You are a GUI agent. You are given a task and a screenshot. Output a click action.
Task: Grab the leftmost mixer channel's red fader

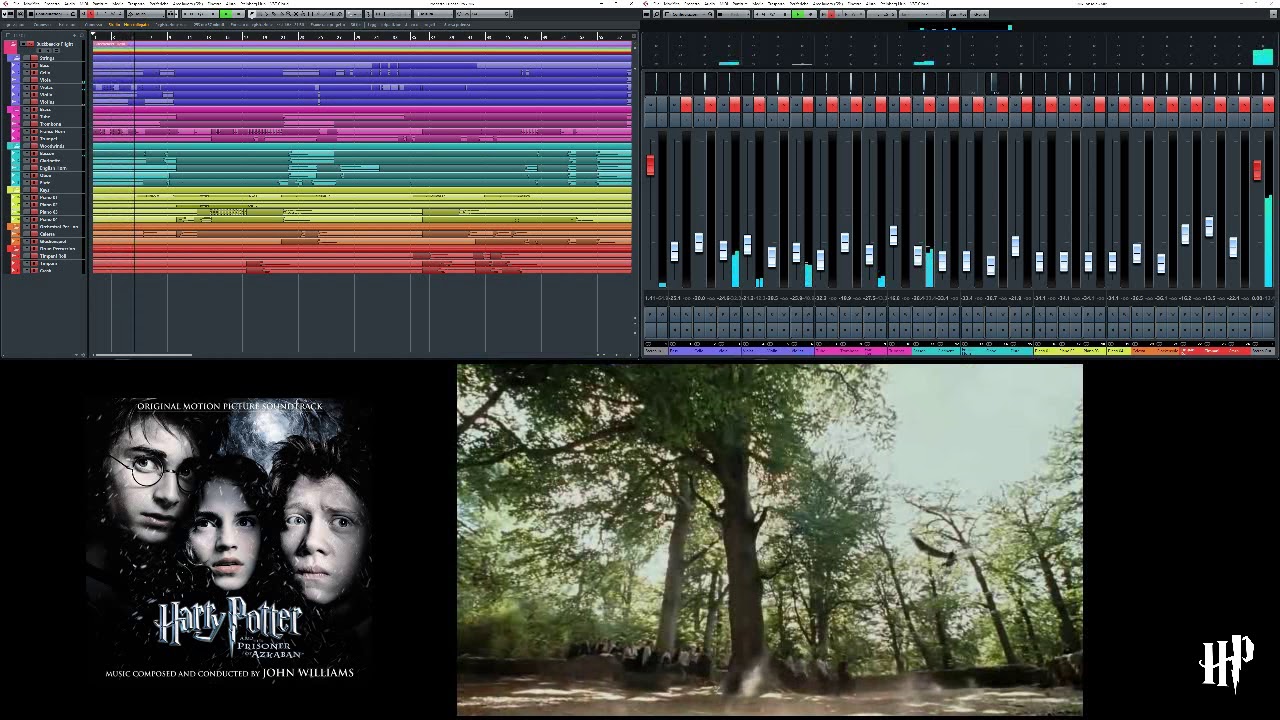(x=651, y=165)
